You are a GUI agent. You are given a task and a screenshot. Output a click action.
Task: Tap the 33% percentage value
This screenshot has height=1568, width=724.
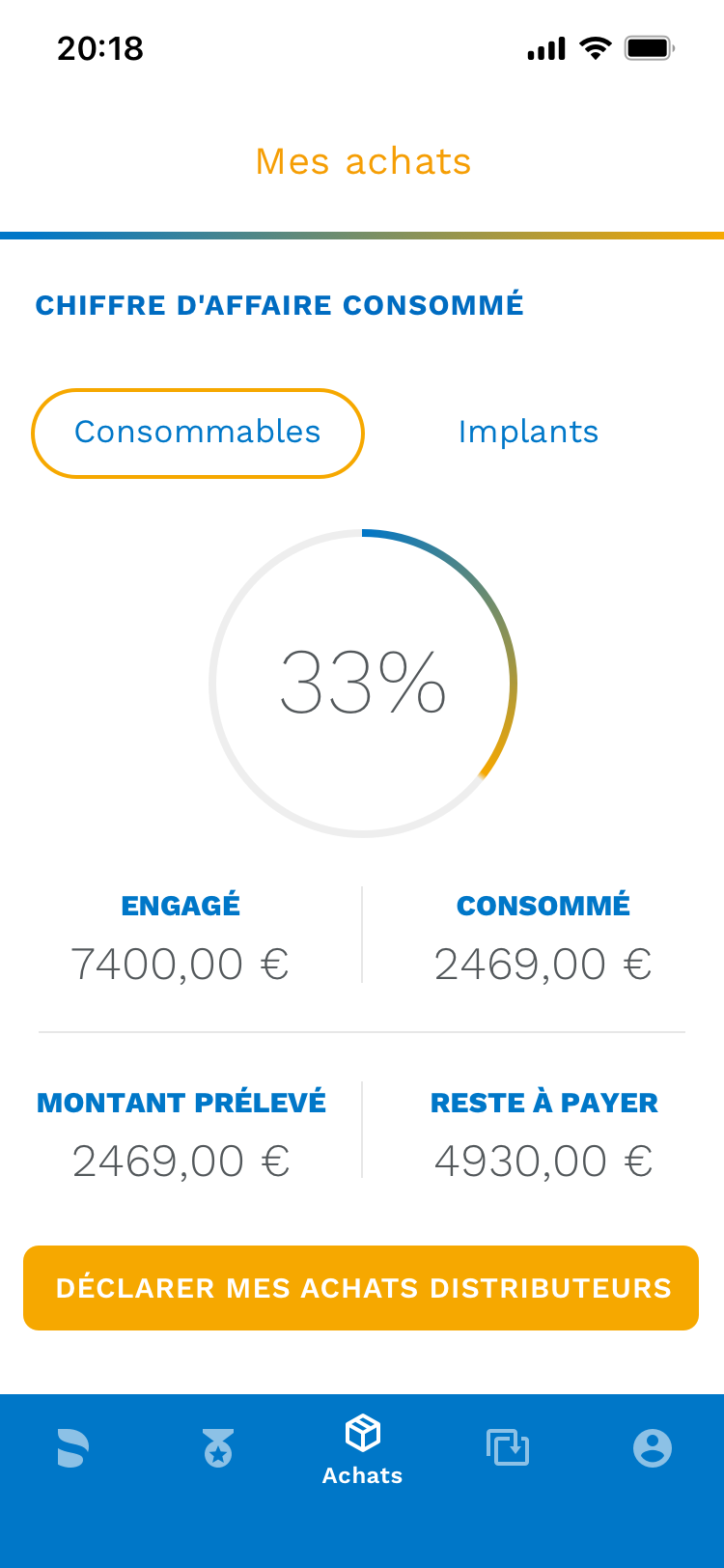pyautogui.click(x=363, y=684)
